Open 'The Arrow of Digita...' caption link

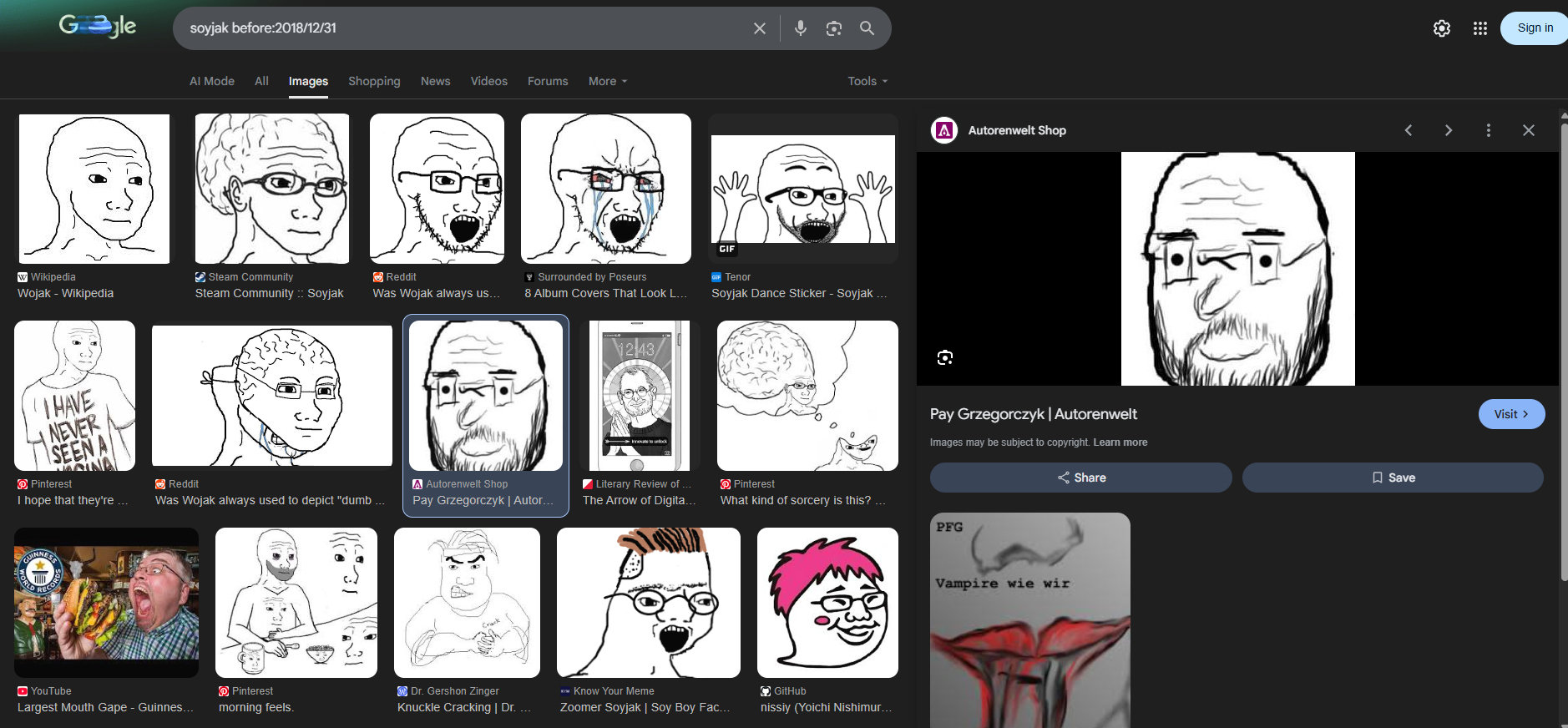[x=640, y=500]
